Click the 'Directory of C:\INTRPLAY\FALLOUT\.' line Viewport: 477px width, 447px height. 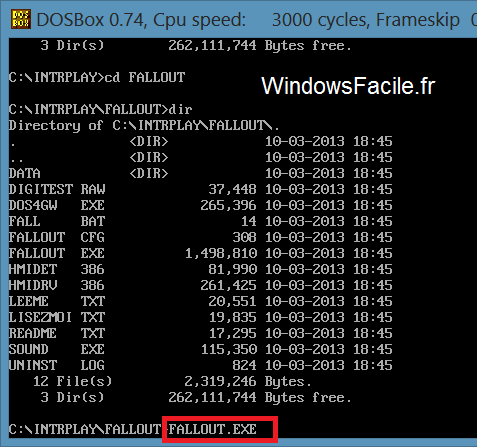144,125
